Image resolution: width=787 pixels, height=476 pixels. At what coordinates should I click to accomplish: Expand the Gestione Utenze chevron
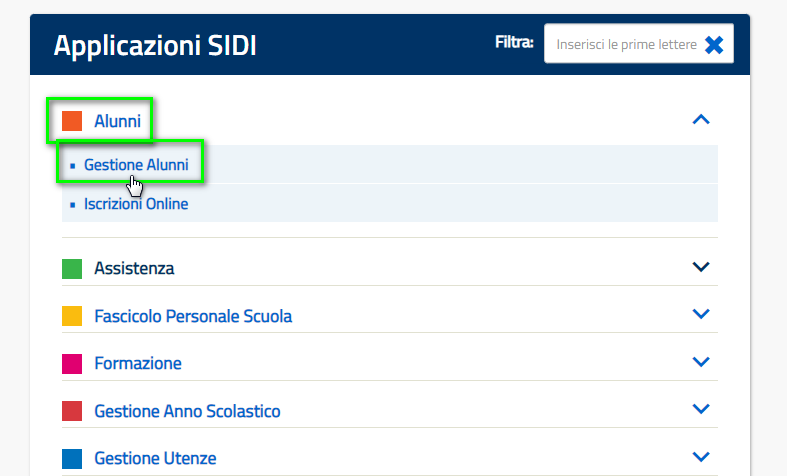point(701,456)
